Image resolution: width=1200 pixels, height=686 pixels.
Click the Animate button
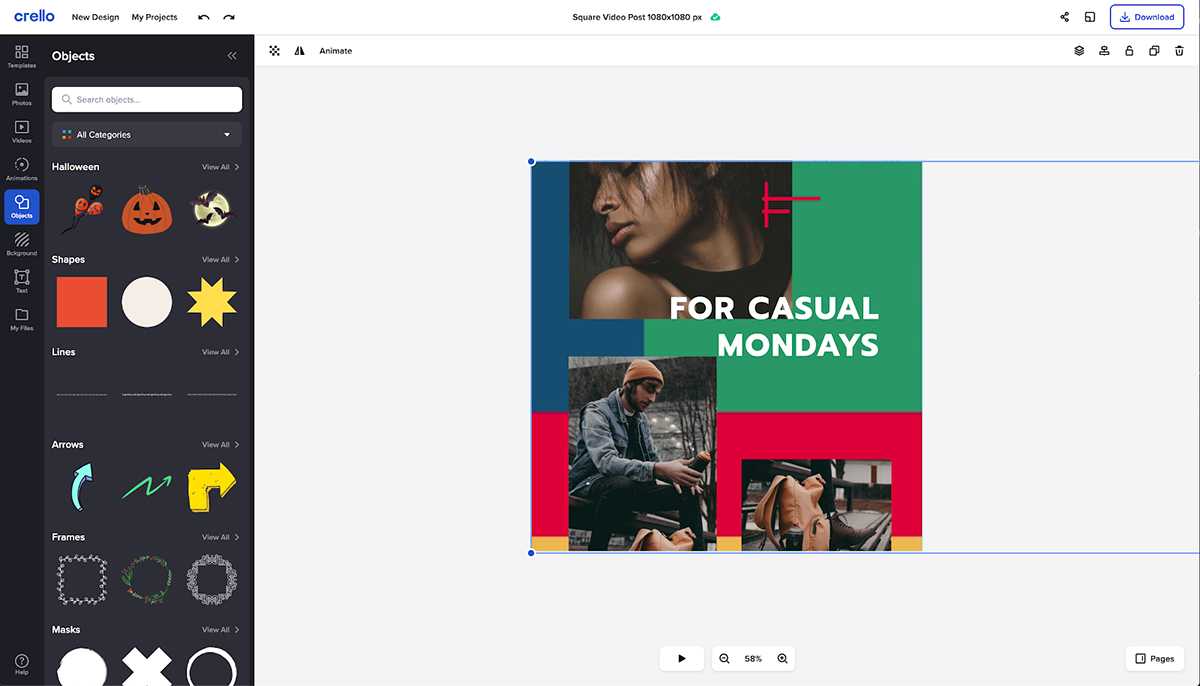coord(336,51)
